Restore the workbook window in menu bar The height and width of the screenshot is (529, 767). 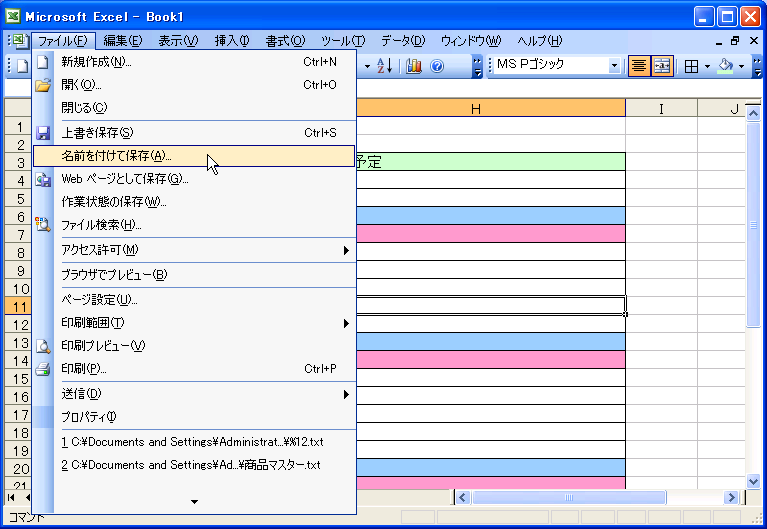[735, 41]
